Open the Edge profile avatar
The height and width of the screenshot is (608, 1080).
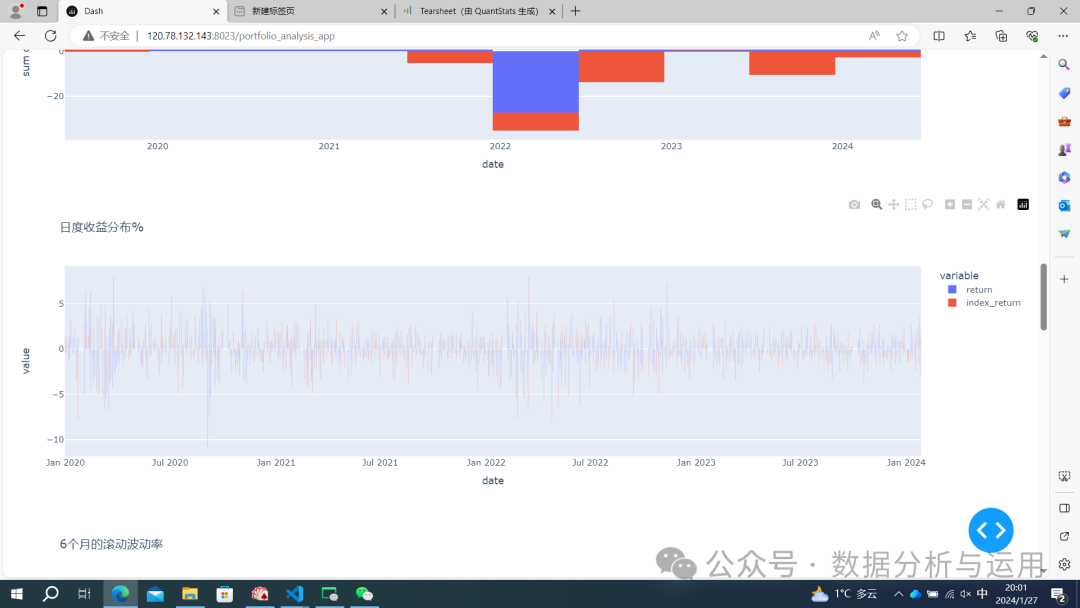coord(16,11)
